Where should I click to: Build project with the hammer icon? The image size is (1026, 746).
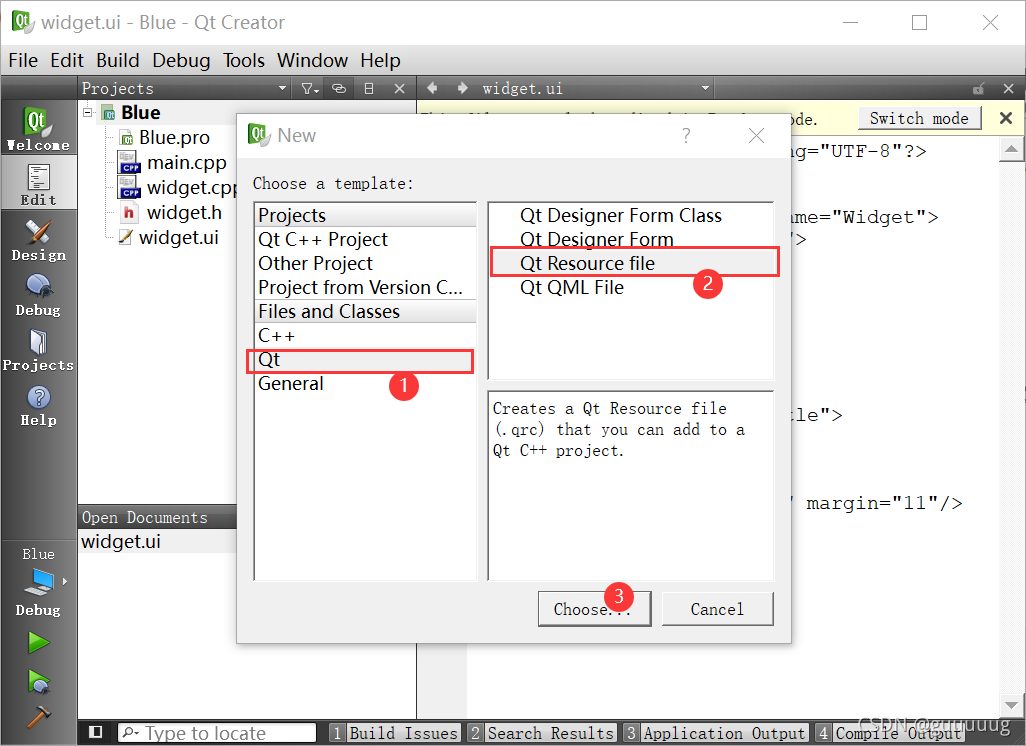[x=39, y=716]
